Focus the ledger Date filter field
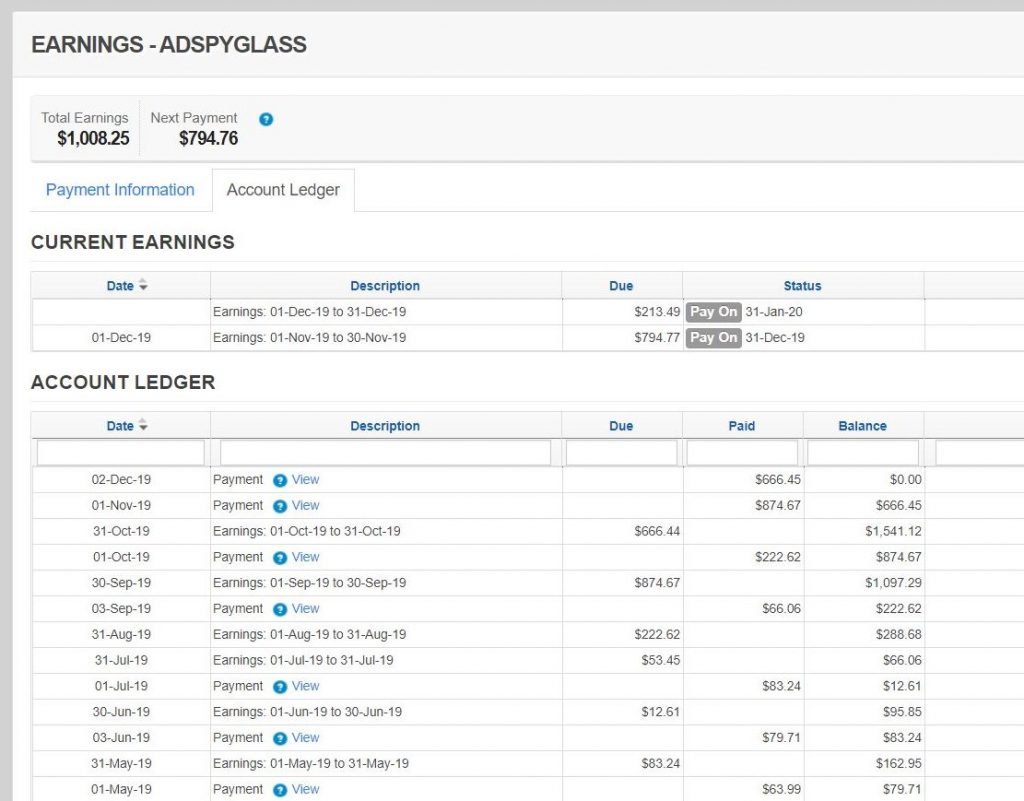1024x801 pixels. coord(121,453)
